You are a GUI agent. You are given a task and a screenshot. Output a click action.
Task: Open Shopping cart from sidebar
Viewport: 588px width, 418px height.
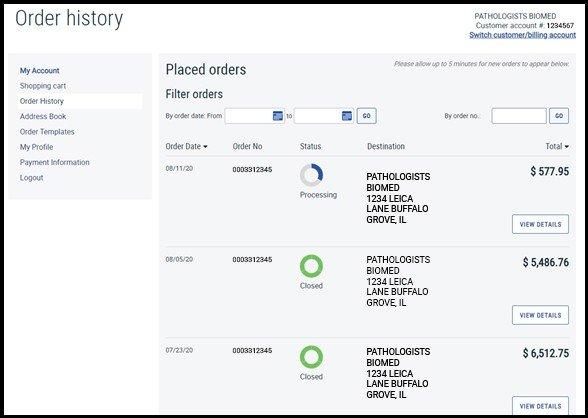tap(43, 86)
